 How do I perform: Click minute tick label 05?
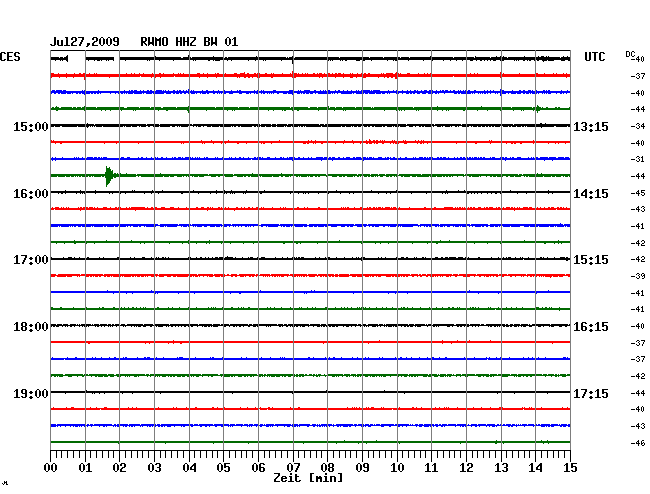223,468
